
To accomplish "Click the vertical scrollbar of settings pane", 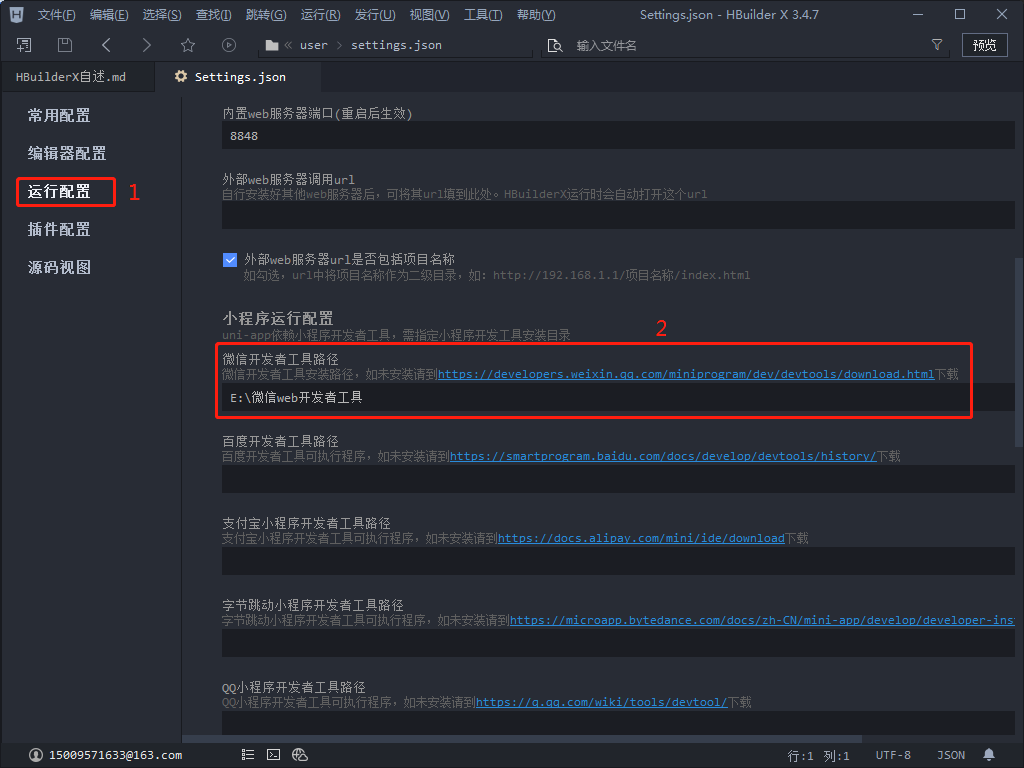I will click(x=1019, y=353).
